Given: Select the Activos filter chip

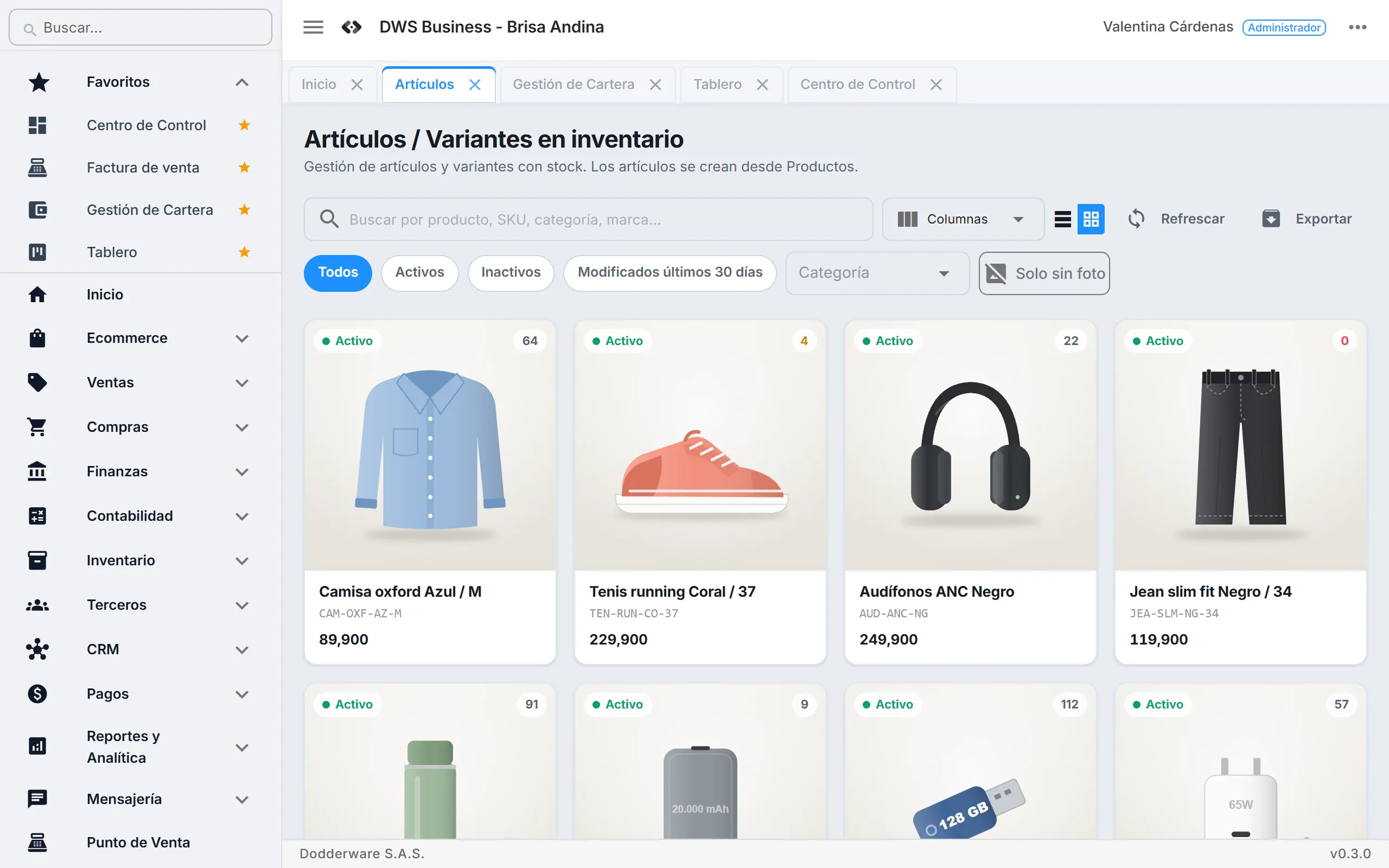Looking at the screenshot, I should point(419,273).
